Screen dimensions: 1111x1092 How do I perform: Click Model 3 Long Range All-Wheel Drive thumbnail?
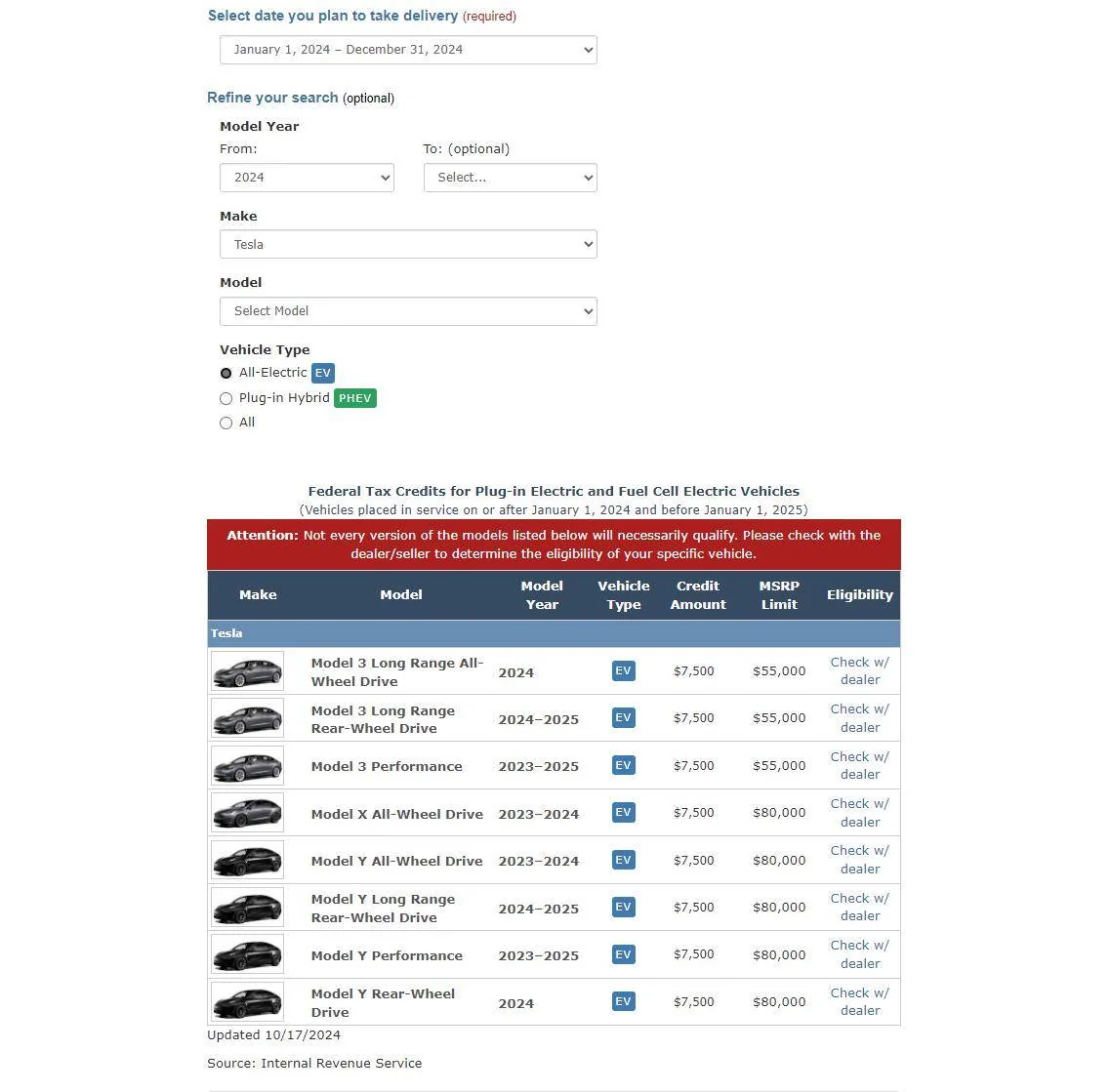(x=247, y=671)
